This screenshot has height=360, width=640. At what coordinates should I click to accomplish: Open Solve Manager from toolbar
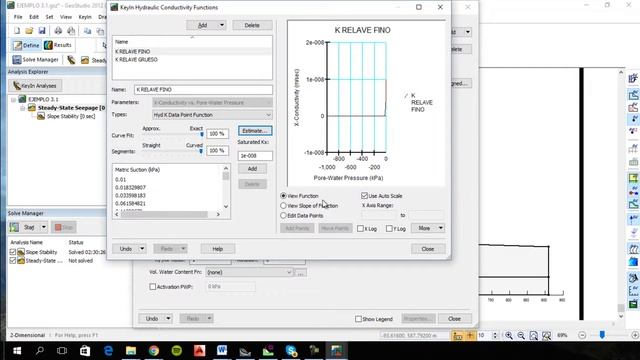36,60
